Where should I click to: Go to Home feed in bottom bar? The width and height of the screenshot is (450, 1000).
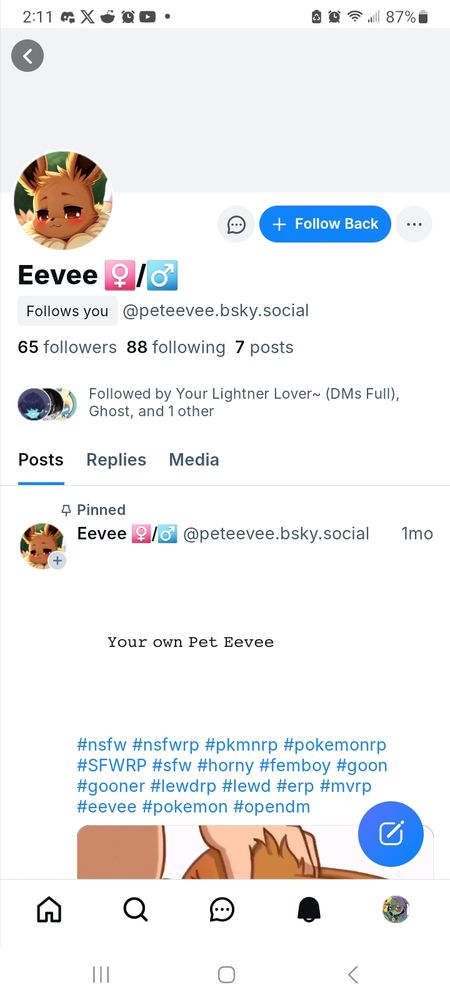click(49, 910)
